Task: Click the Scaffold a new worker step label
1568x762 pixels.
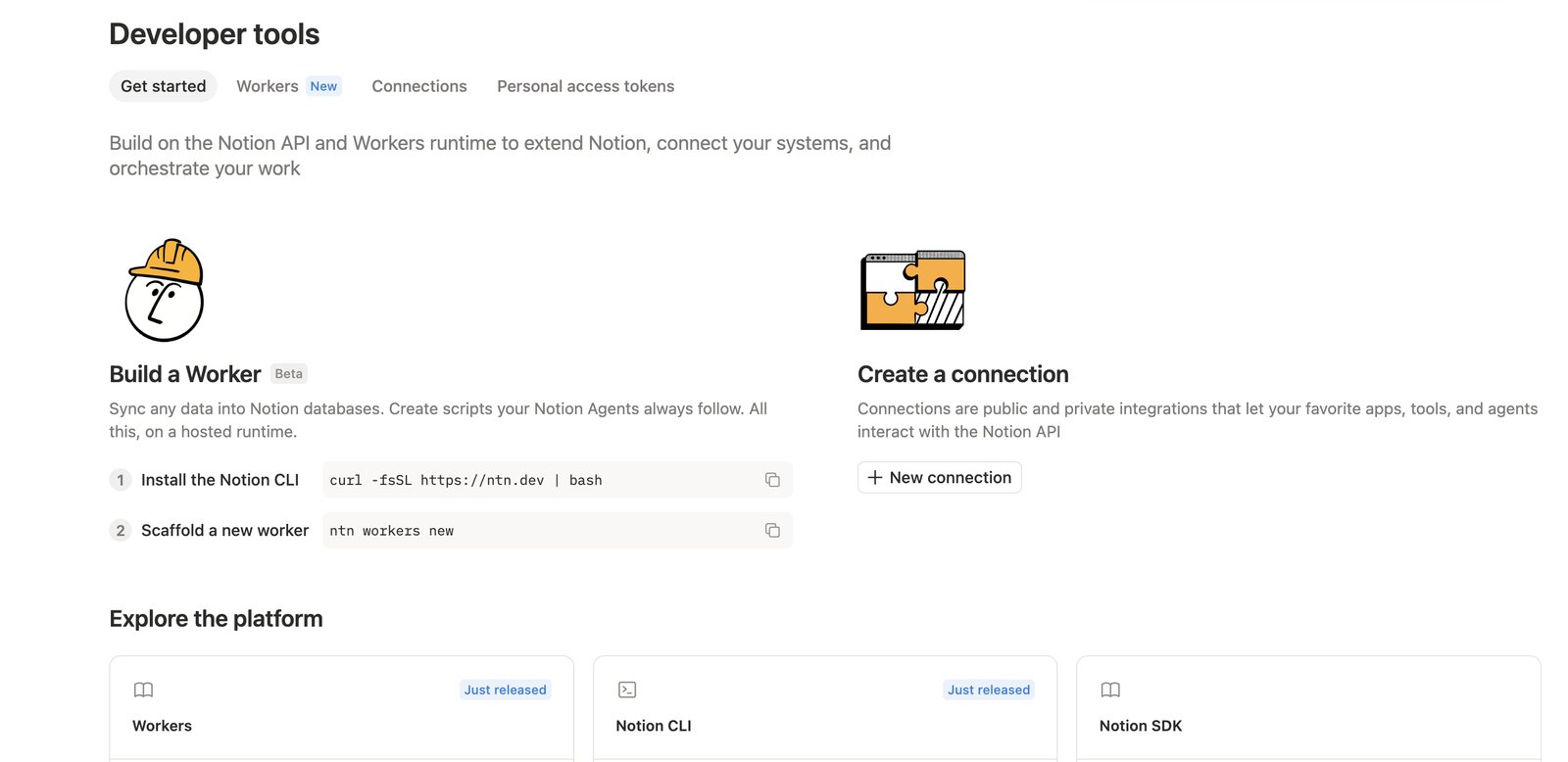Action: point(224,531)
